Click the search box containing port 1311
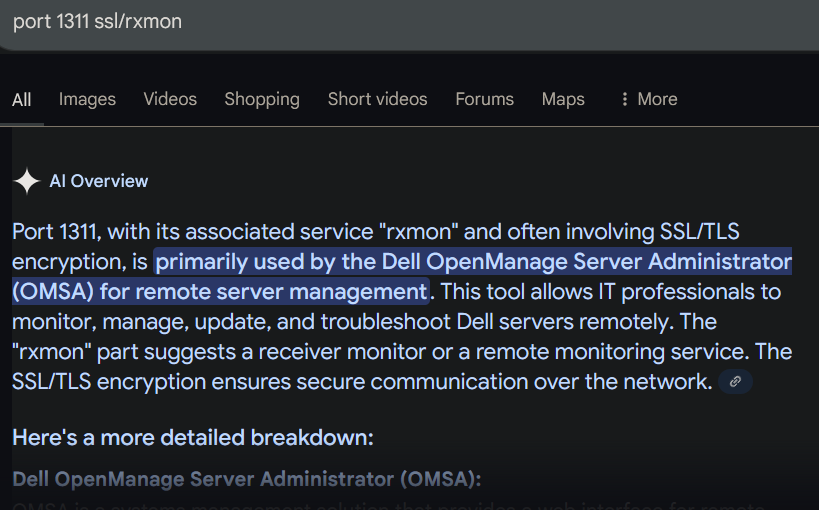819x510 pixels. [x=300, y=21]
